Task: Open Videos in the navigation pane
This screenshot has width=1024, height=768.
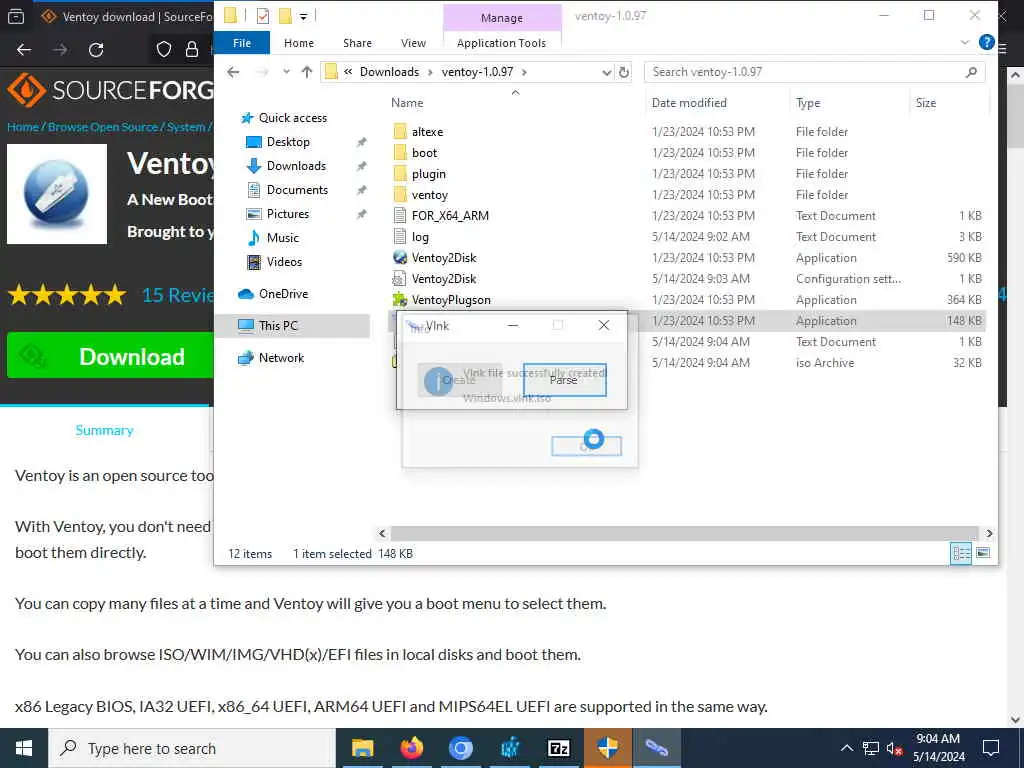Action: [284, 262]
